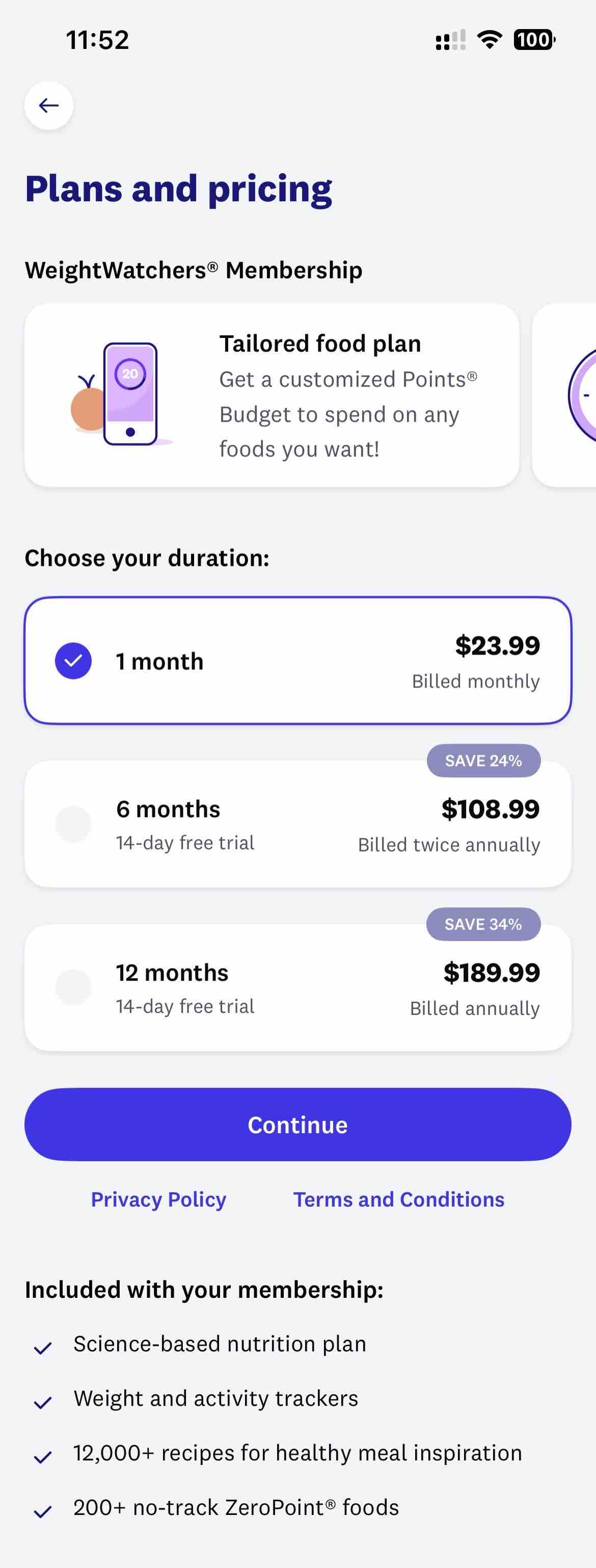Tap the back arrow button

[49, 106]
